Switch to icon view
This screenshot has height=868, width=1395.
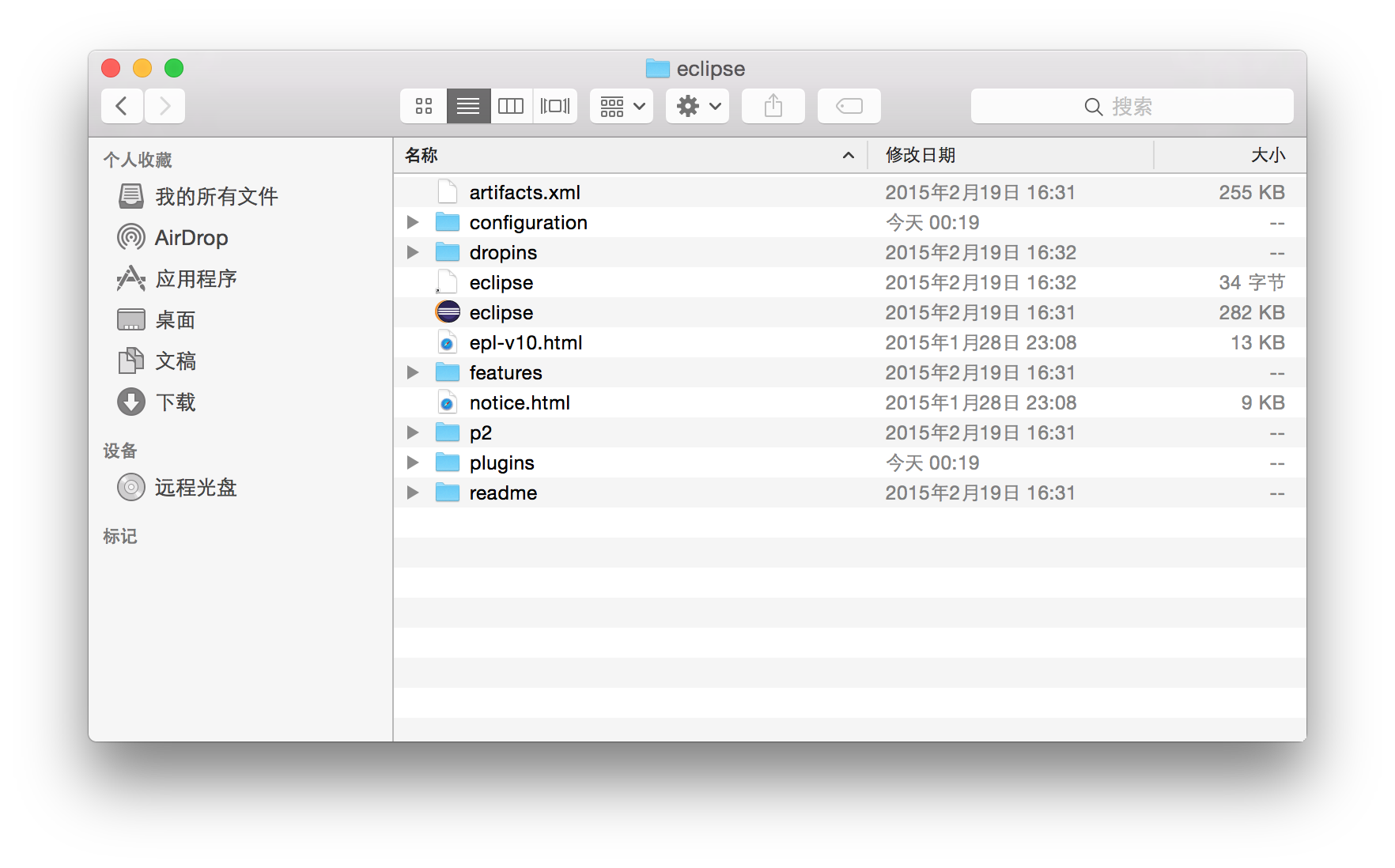(x=424, y=106)
